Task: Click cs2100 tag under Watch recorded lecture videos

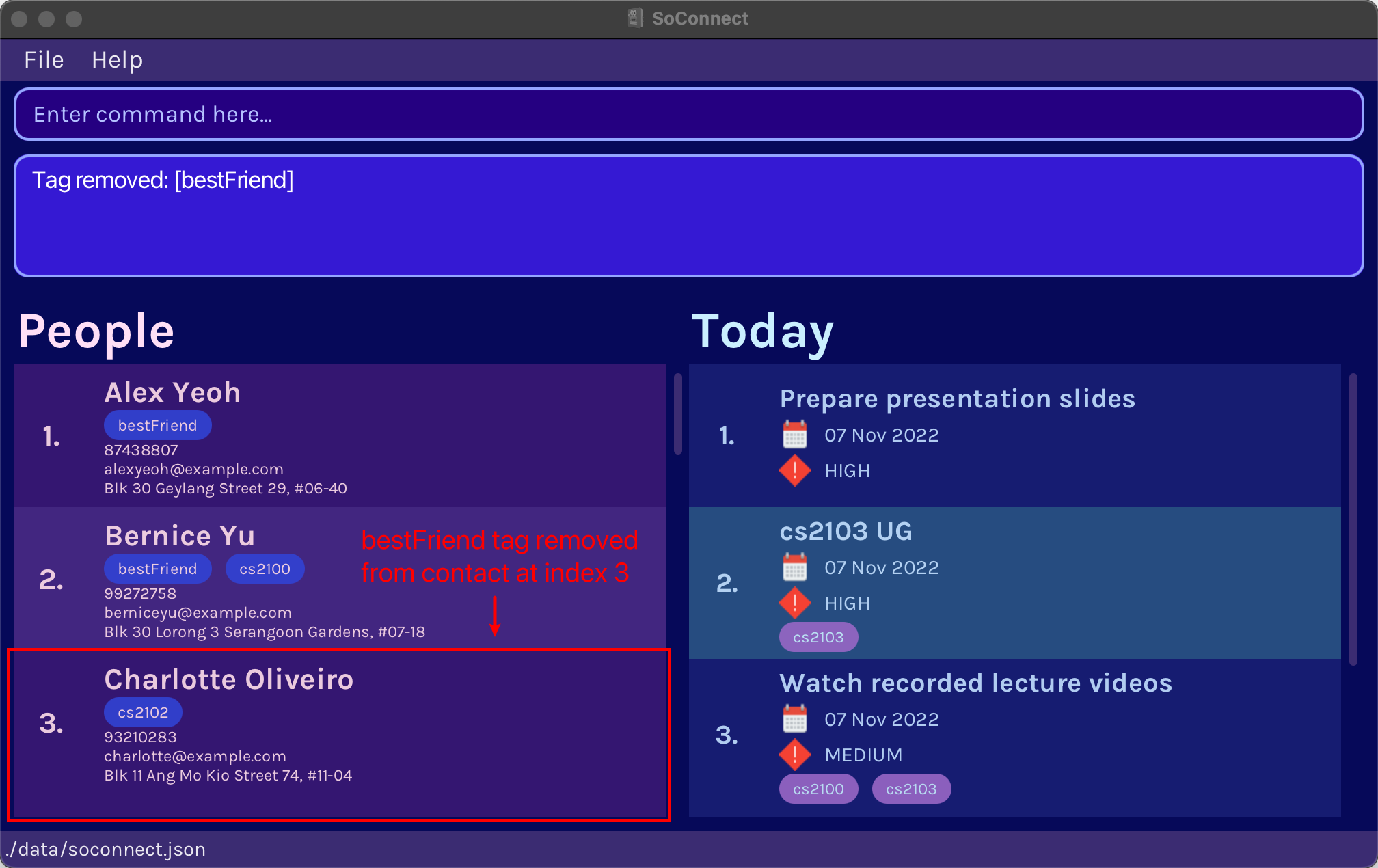Action: coord(819,789)
